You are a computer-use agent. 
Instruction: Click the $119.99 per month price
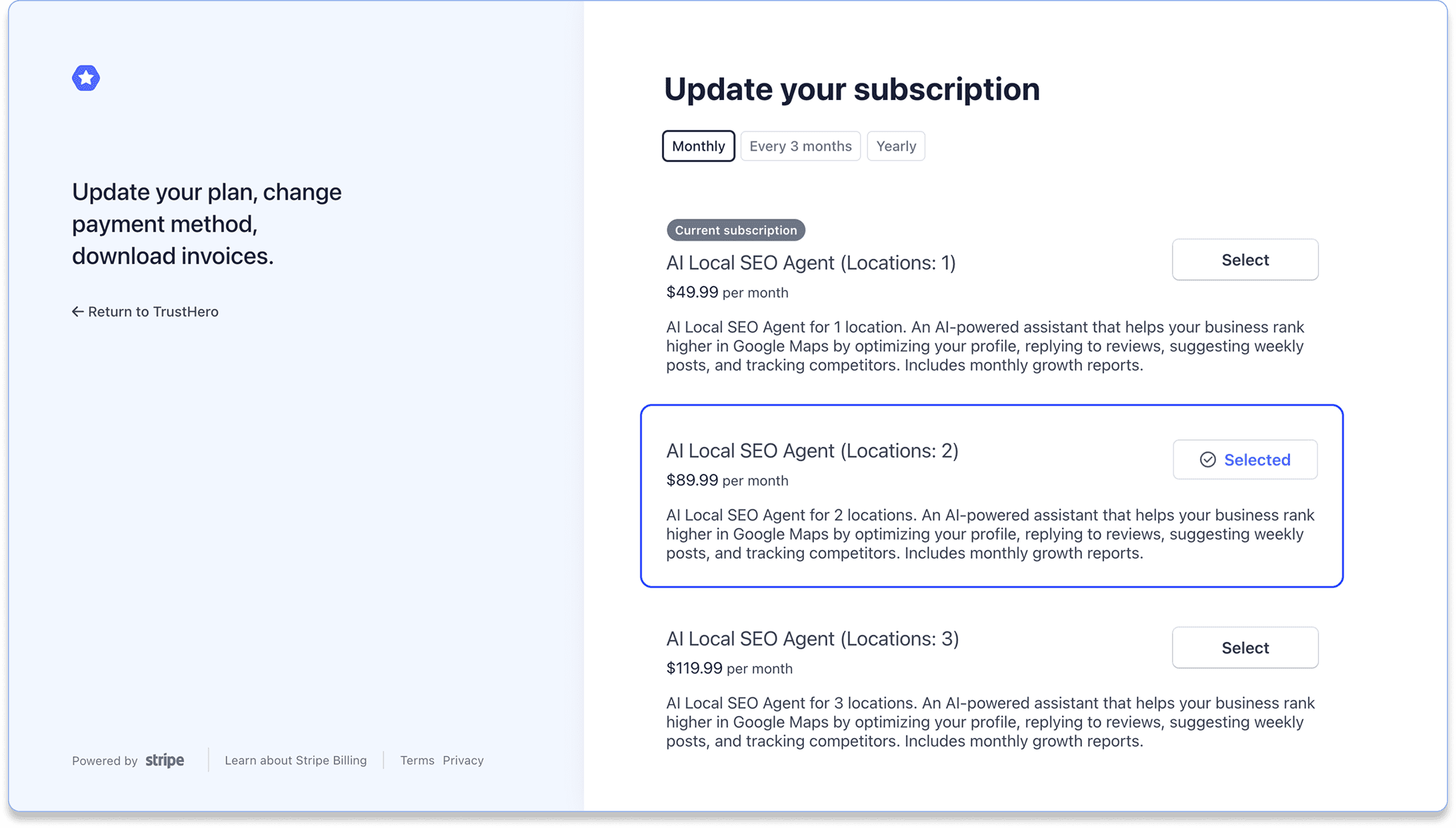coord(729,668)
